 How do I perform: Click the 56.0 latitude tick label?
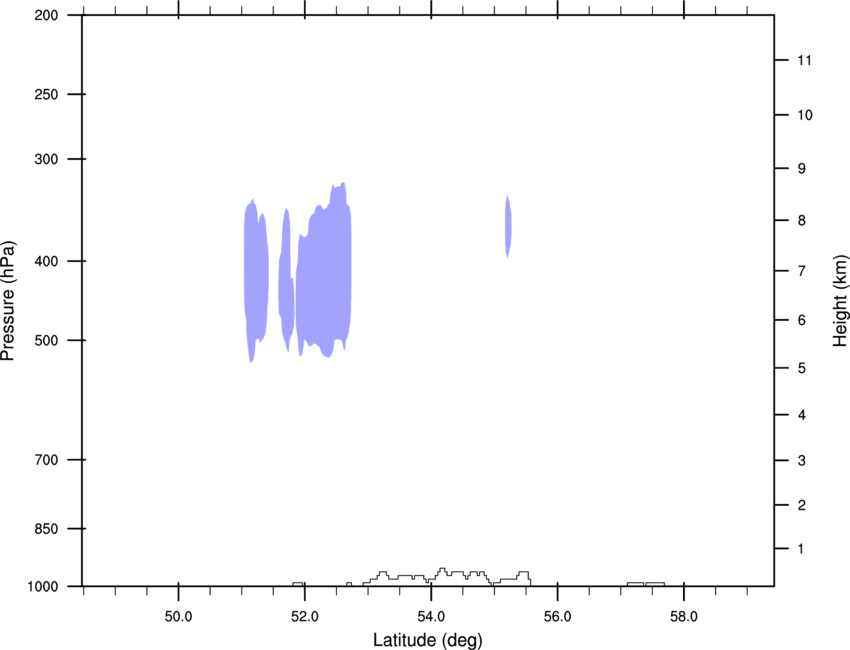pyautogui.click(x=557, y=616)
